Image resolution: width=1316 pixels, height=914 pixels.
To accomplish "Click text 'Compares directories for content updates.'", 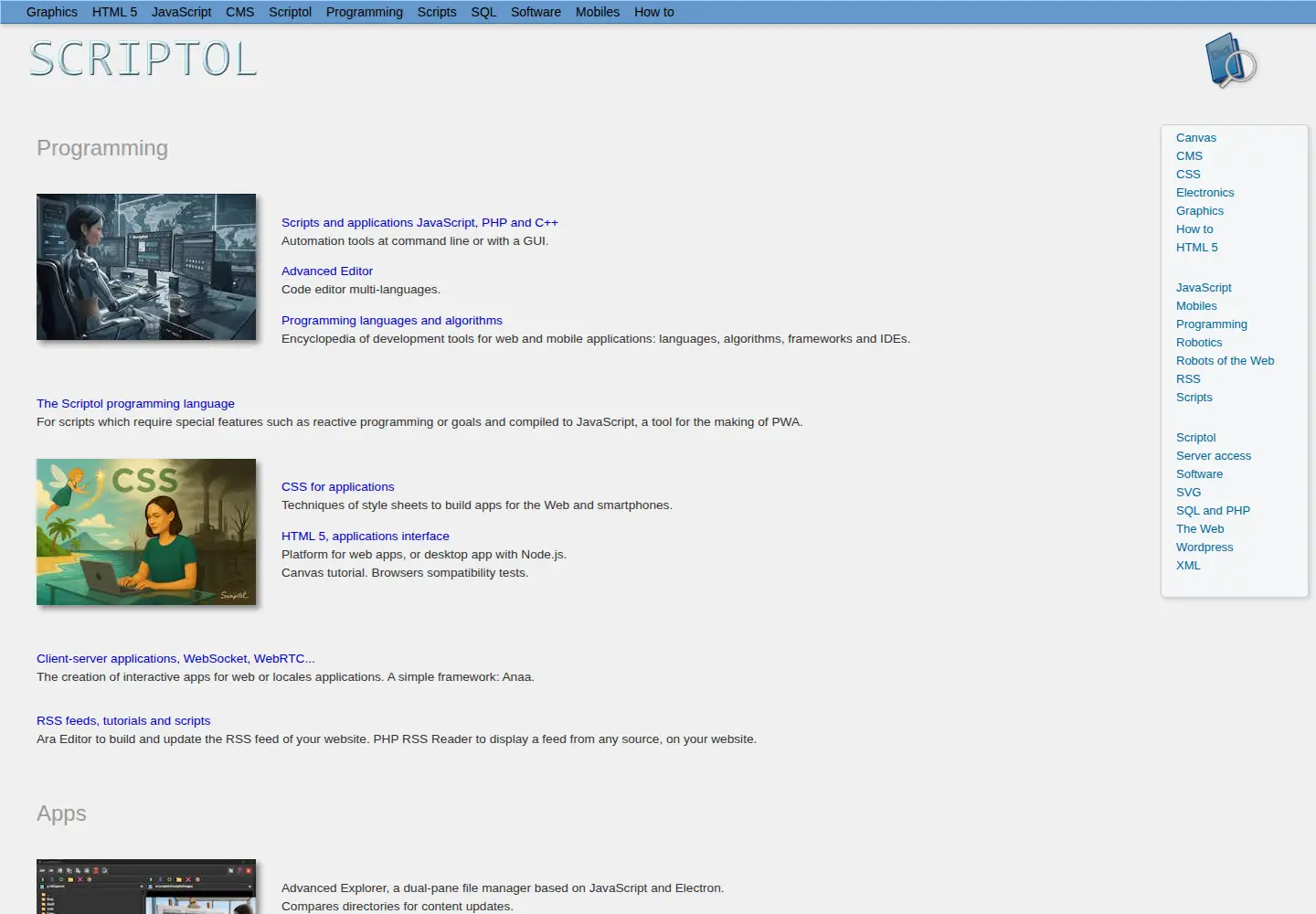I will point(398,906).
